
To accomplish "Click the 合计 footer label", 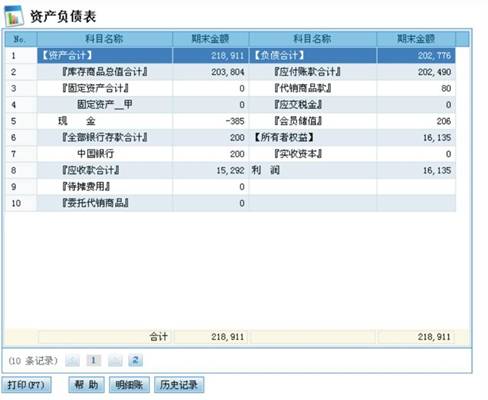I will [158, 337].
